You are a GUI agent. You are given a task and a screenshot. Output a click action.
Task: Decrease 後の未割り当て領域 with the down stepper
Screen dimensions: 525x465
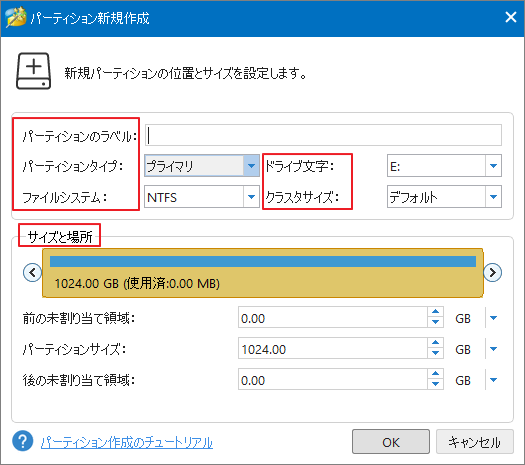tap(435, 384)
